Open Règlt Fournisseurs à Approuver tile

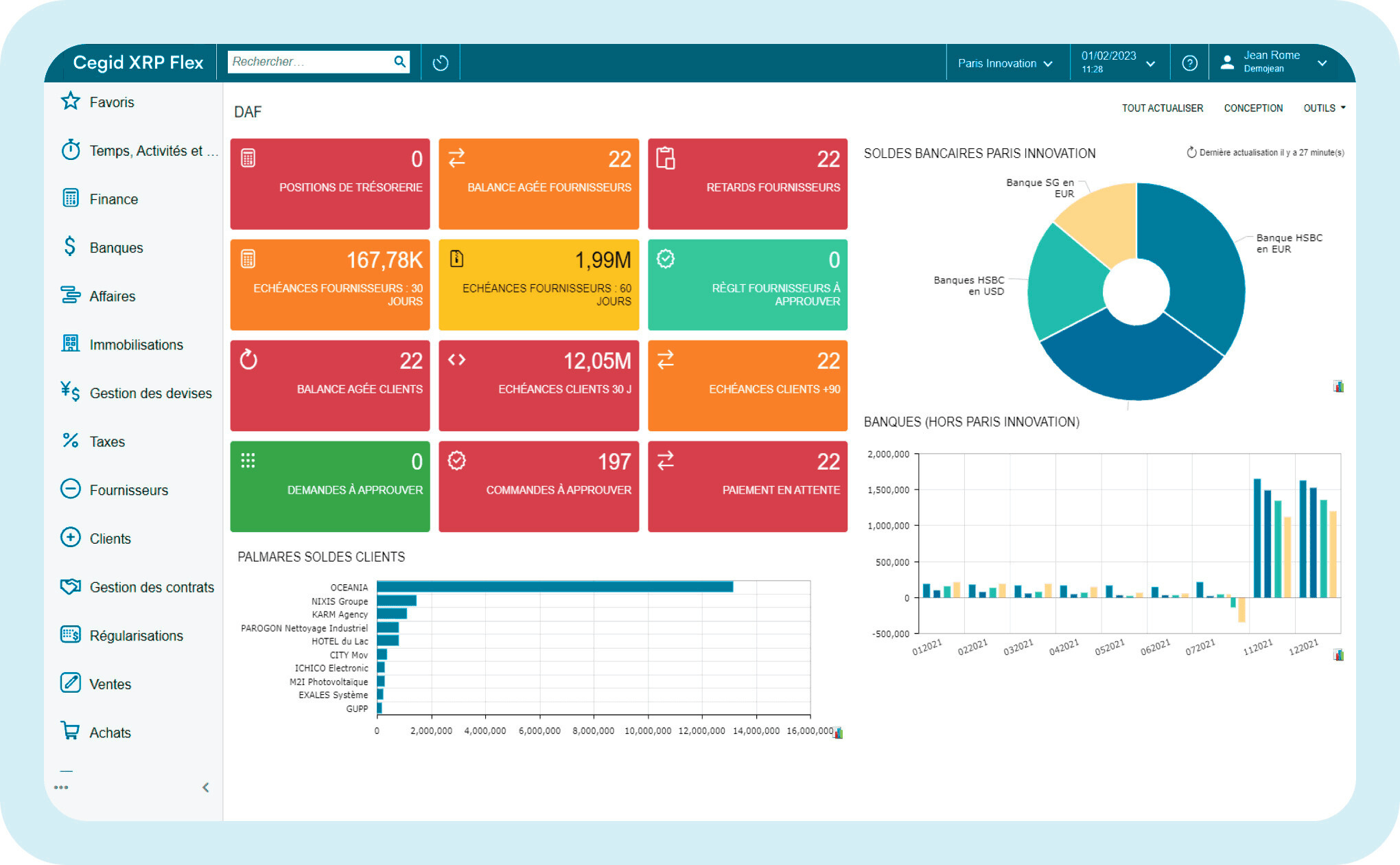[x=747, y=285]
